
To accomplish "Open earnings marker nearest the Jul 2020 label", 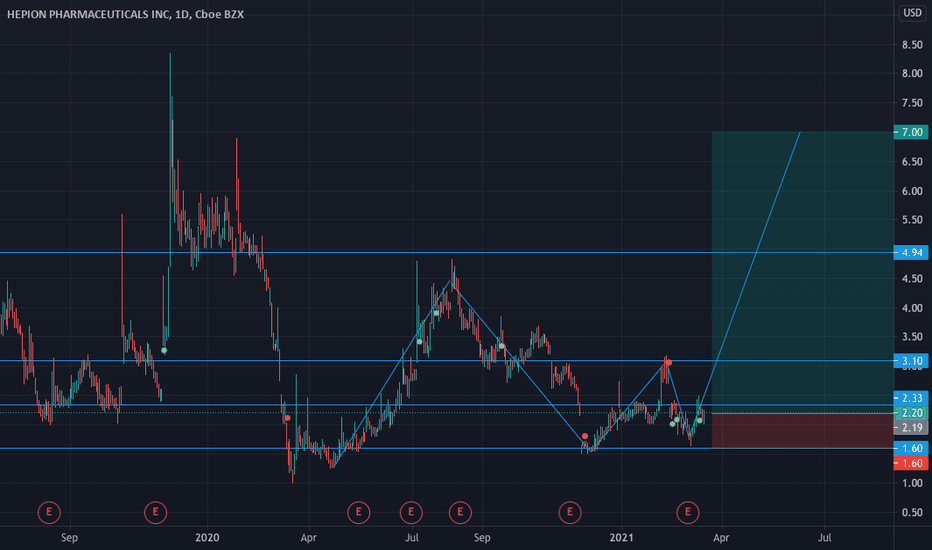I will click(x=411, y=512).
